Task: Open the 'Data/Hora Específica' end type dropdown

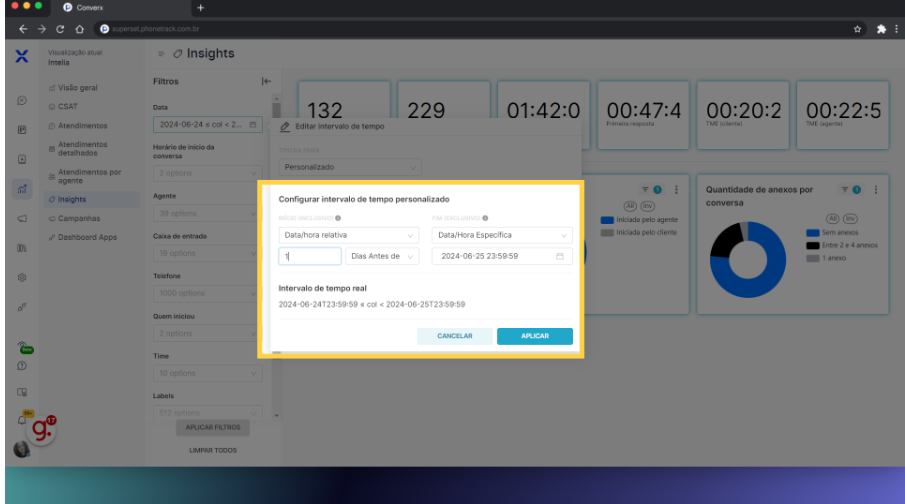Action: pyautogui.click(x=501, y=236)
